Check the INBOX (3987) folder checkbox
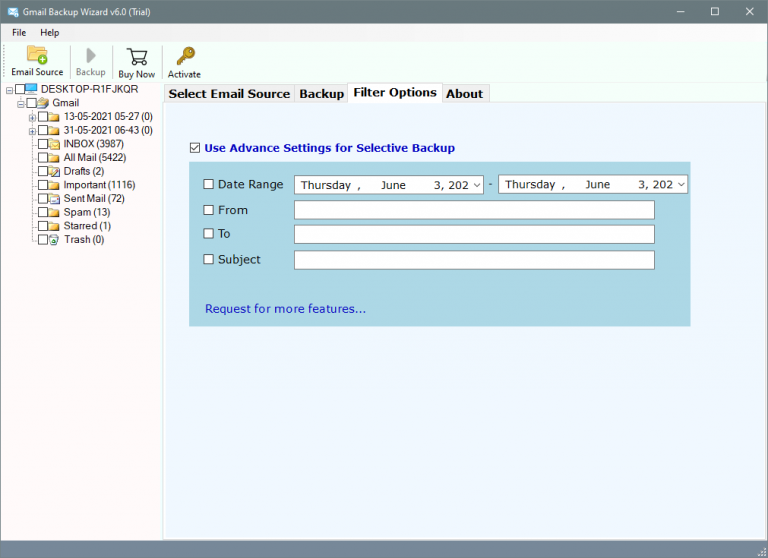The width and height of the screenshot is (768, 558). [43, 144]
